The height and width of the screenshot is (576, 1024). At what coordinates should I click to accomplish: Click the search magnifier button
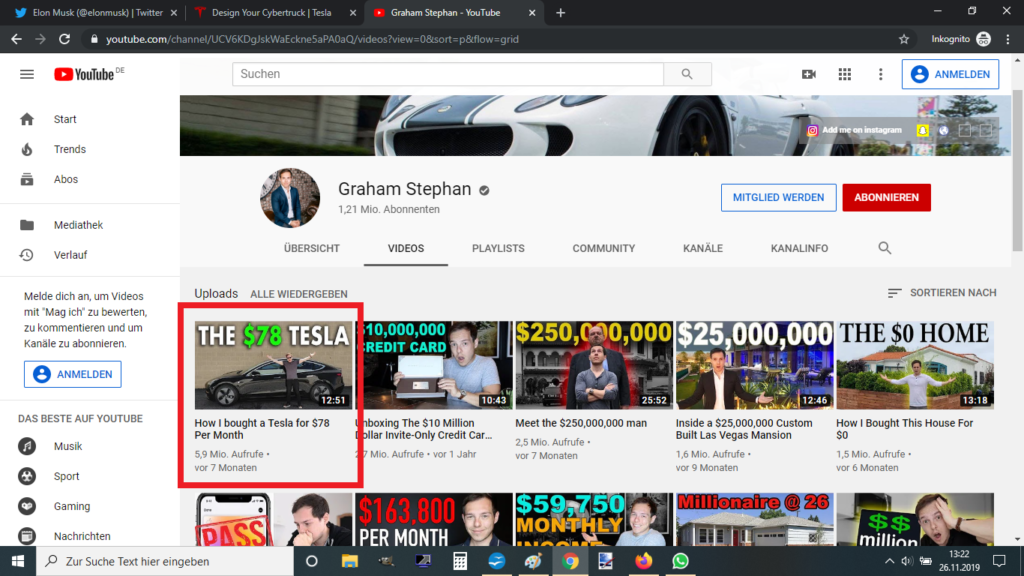click(x=687, y=74)
